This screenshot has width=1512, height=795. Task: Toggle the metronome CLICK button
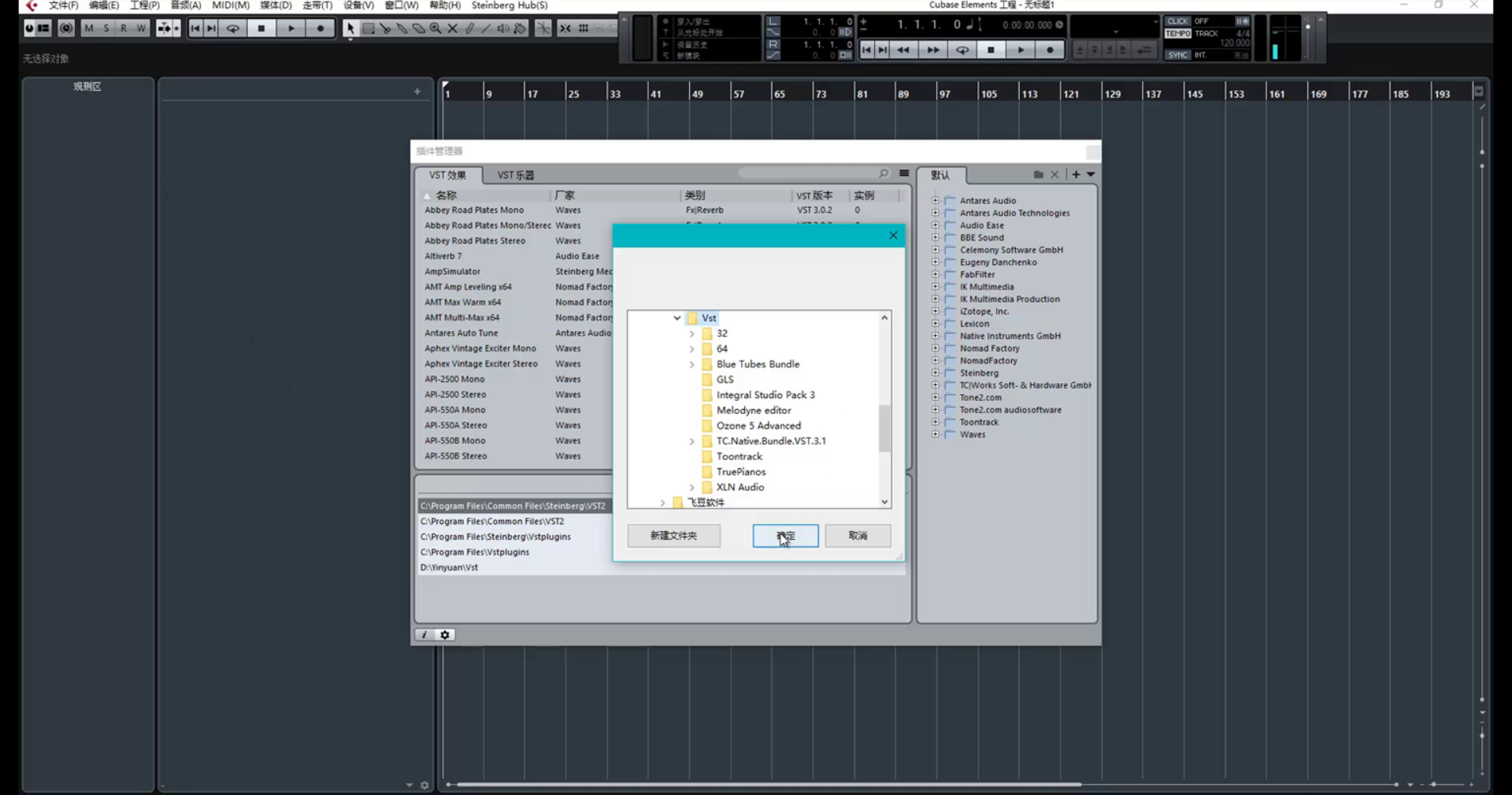point(1178,21)
